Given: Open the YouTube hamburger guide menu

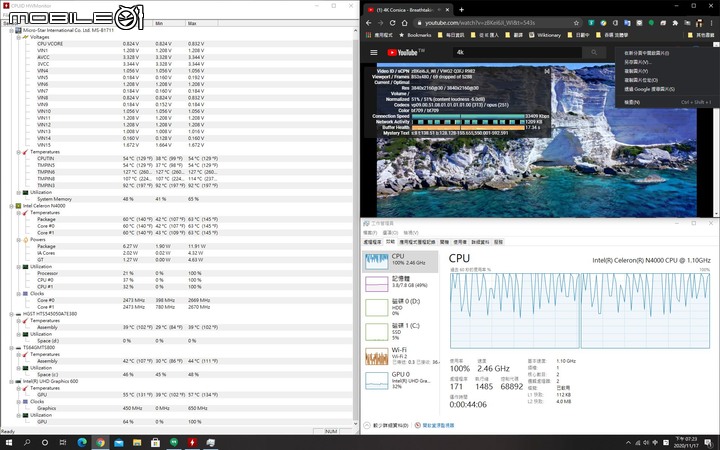Looking at the screenshot, I should click(x=374, y=52).
